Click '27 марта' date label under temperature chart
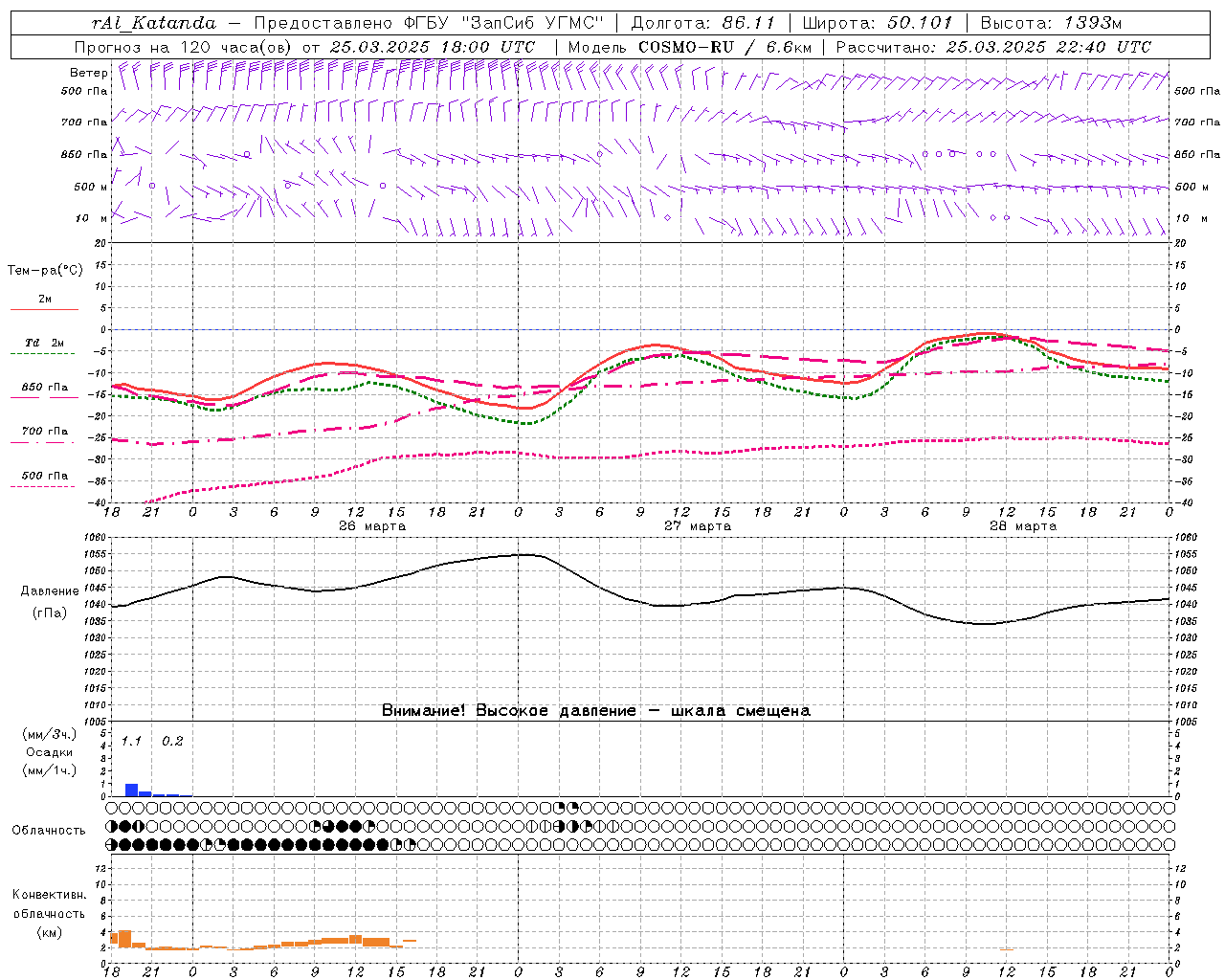The width and height of the screenshot is (1225, 980). coord(698,526)
